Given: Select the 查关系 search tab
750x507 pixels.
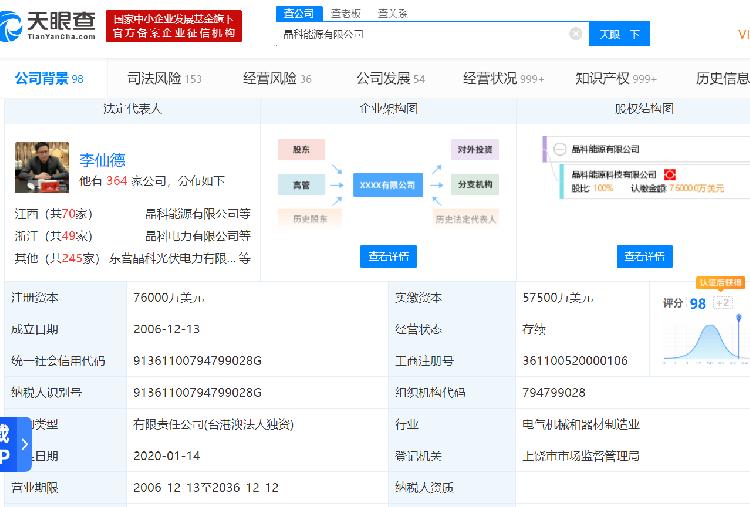Looking at the screenshot, I should [392, 13].
